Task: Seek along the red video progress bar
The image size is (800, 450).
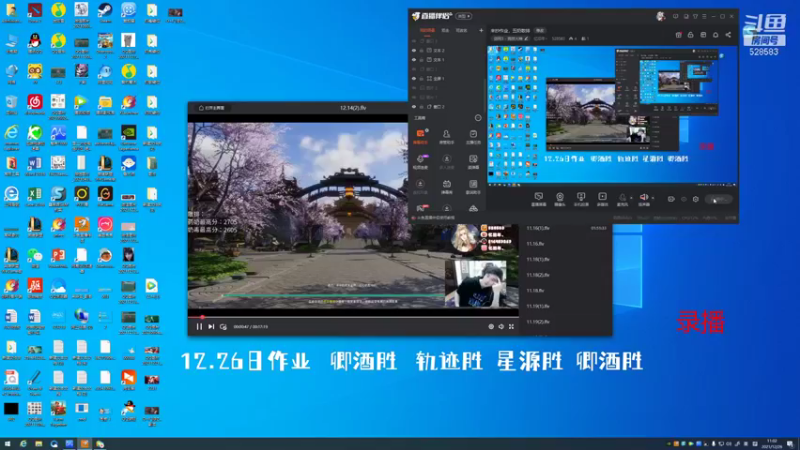Action: 353,317
